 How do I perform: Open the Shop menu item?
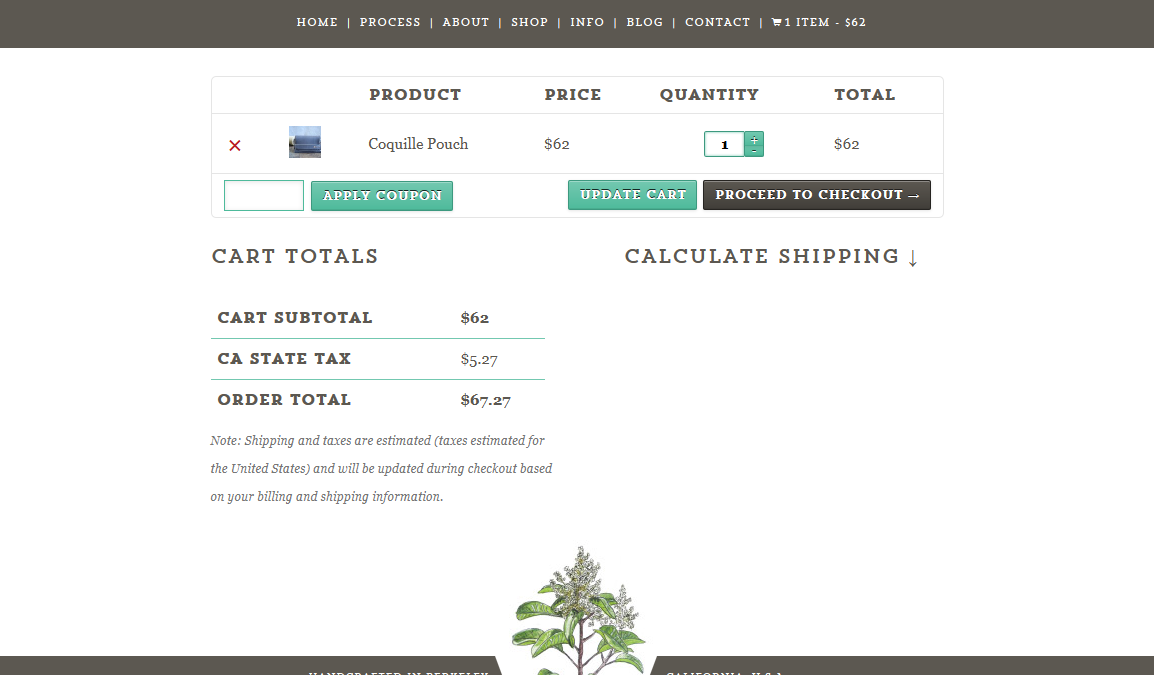529,22
